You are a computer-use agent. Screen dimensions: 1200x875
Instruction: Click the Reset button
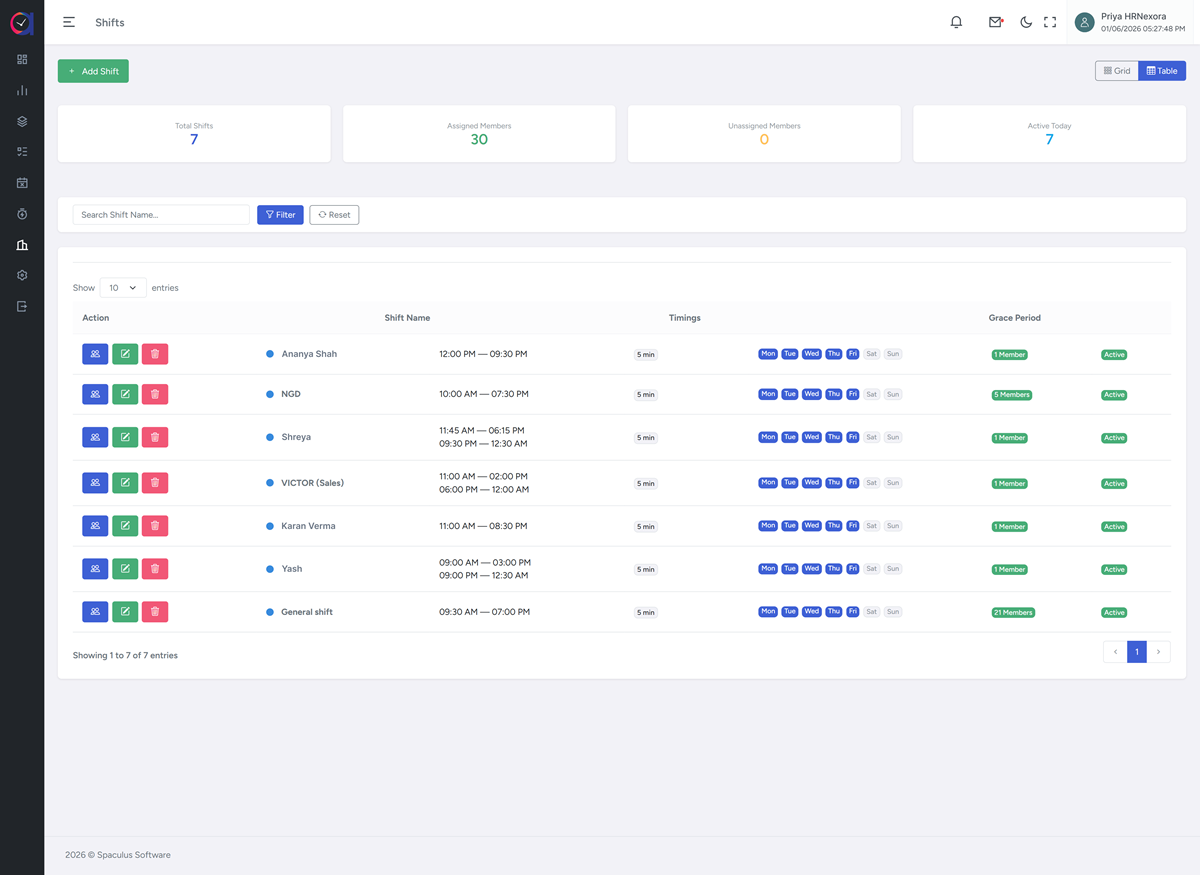(x=334, y=215)
